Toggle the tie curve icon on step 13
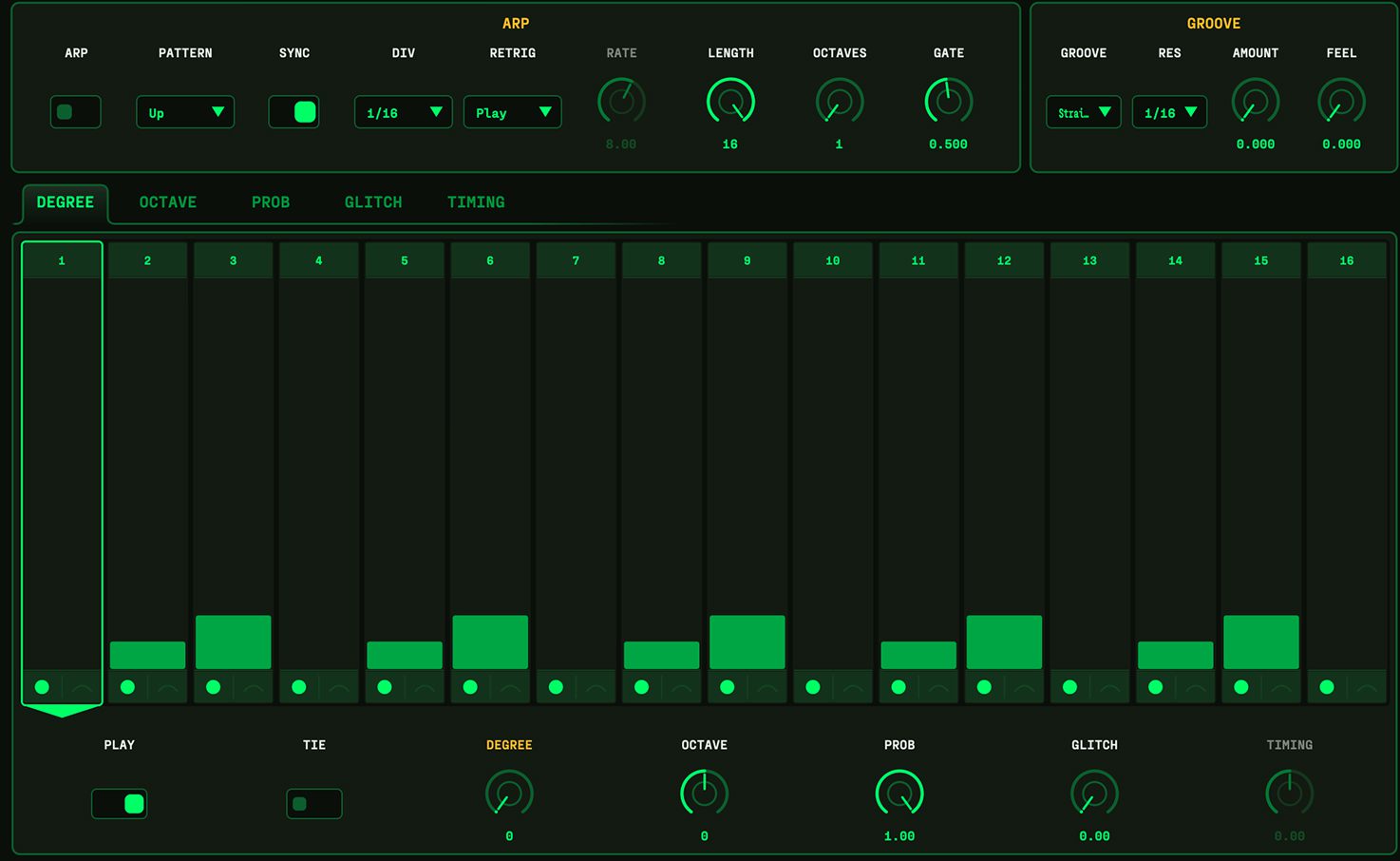Viewport: 1400px width, 861px height. [1110, 687]
